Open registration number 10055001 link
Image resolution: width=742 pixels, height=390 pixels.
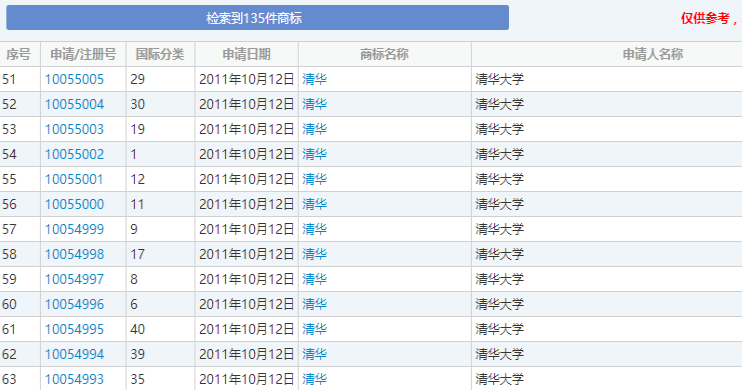74,179
